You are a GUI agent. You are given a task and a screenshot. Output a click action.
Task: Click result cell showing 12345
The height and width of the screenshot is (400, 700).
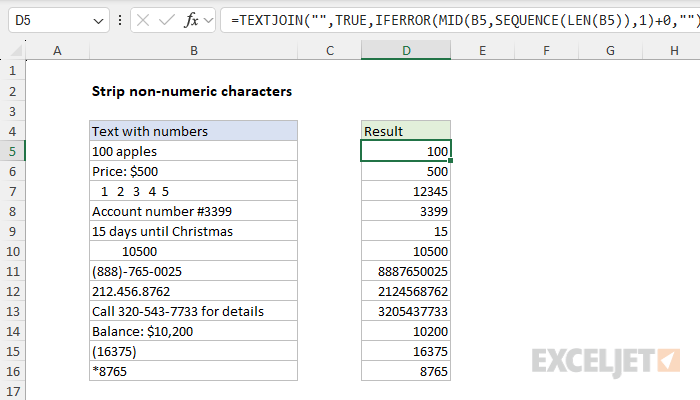click(406, 192)
